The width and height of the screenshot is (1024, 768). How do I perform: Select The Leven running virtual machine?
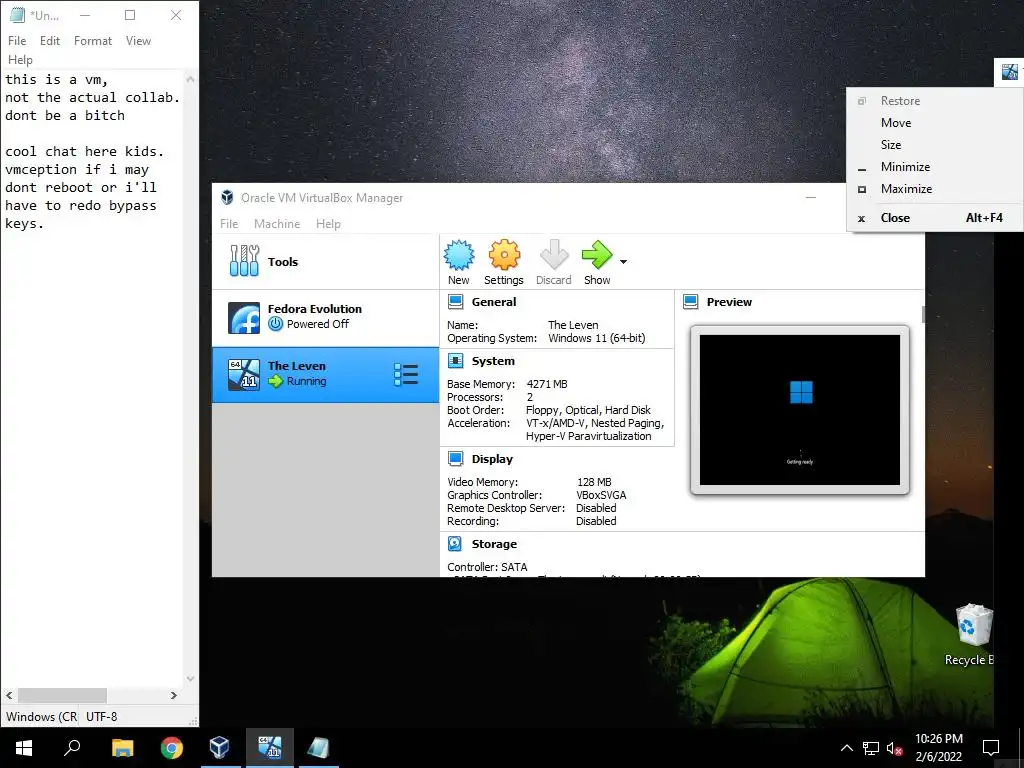point(325,374)
